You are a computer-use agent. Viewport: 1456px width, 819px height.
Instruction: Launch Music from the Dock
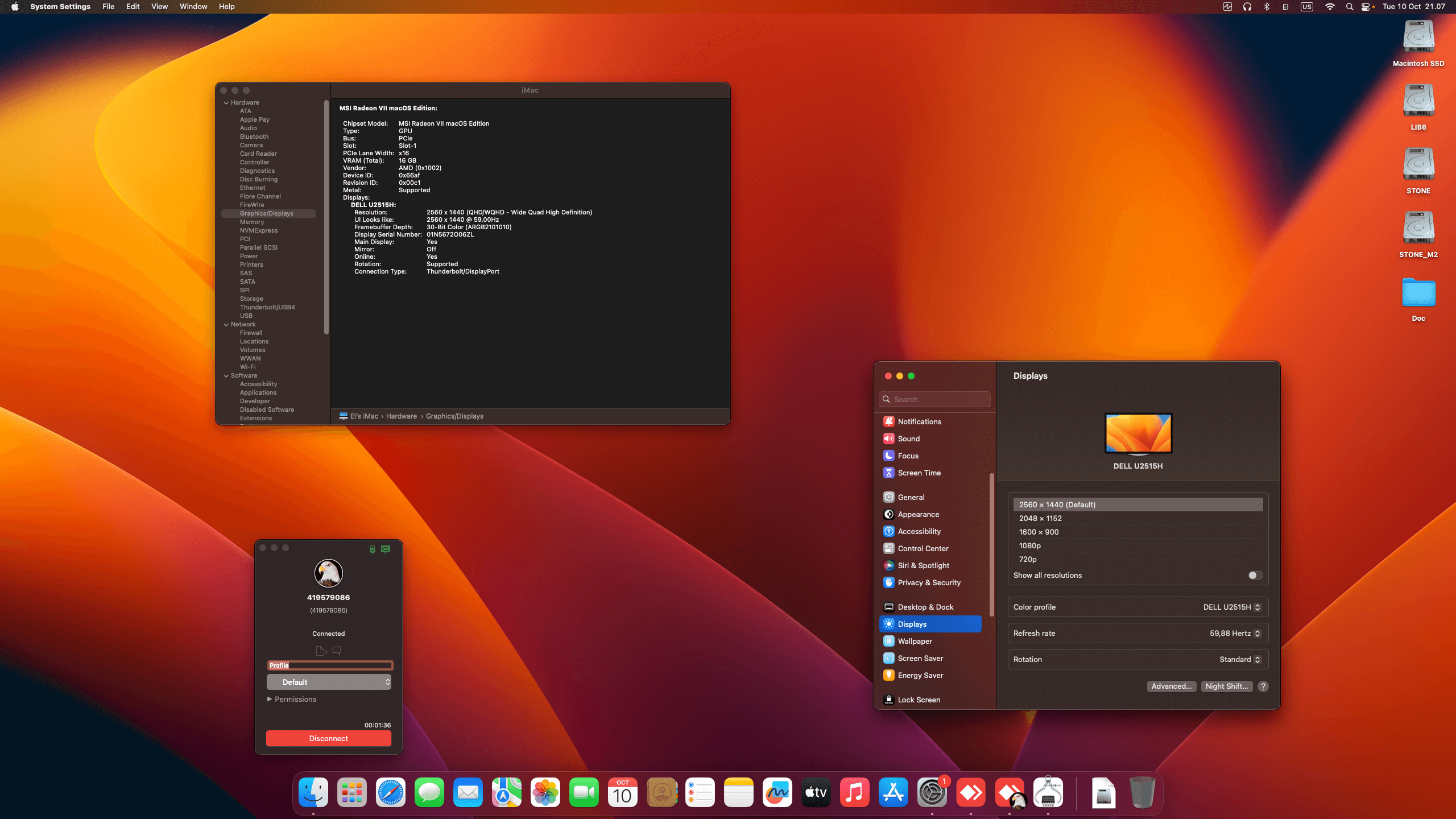[x=855, y=792]
